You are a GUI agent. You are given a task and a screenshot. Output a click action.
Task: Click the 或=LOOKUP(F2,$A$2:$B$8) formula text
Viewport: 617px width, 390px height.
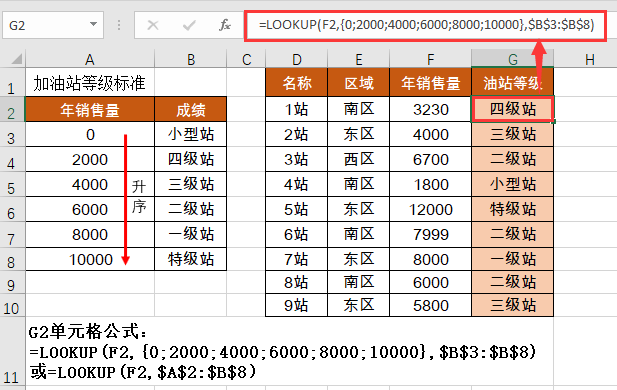[143, 372]
